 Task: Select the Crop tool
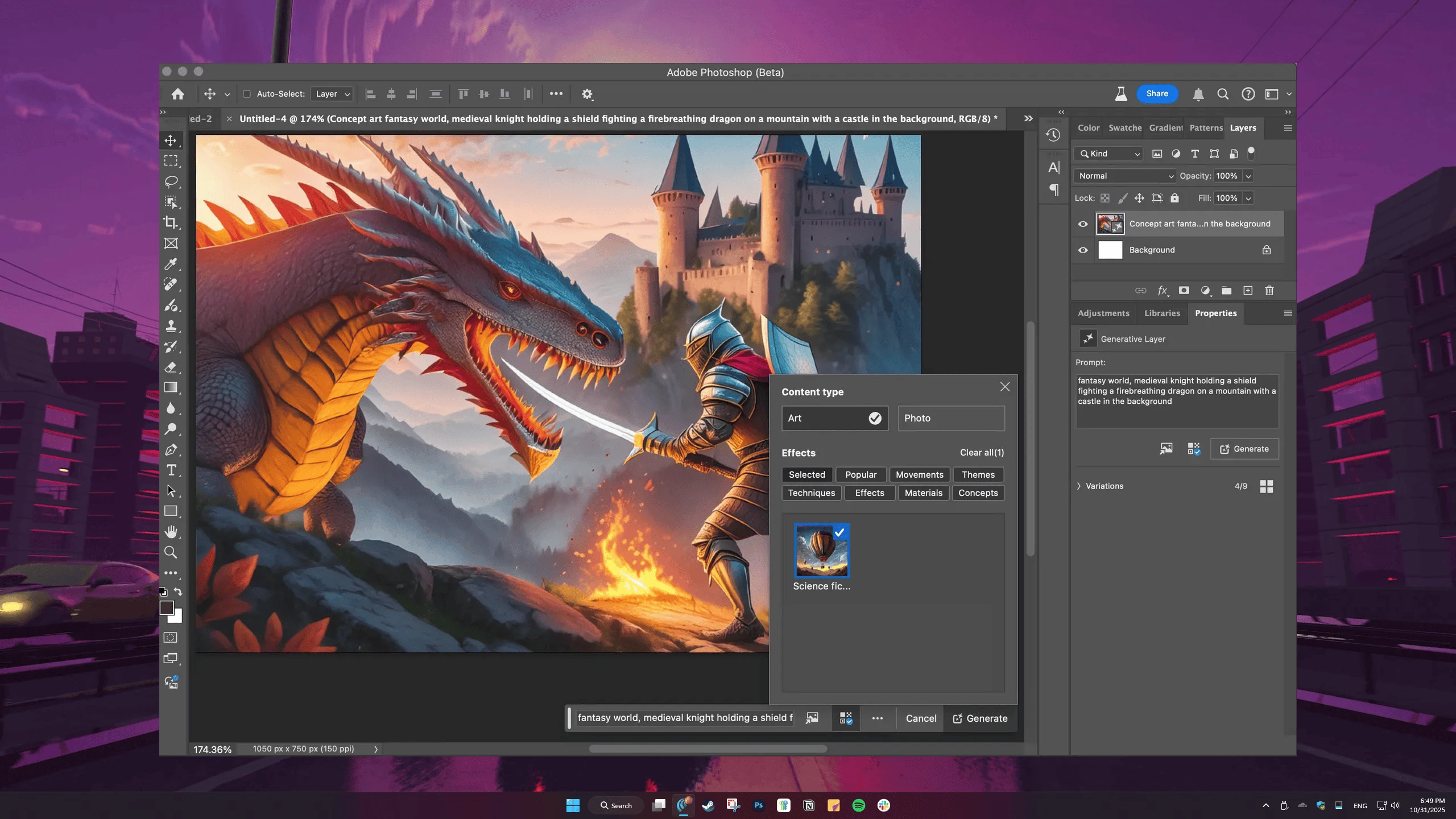(x=171, y=222)
